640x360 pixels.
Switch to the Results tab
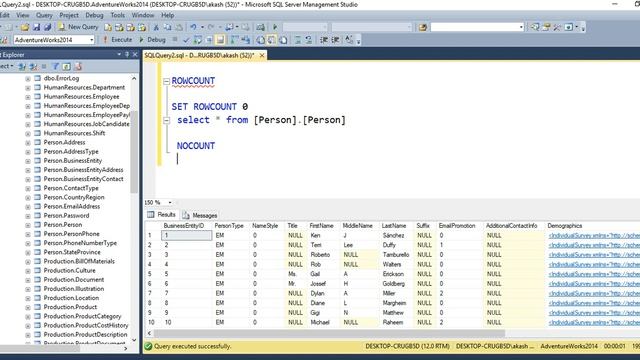pyautogui.click(x=162, y=215)
